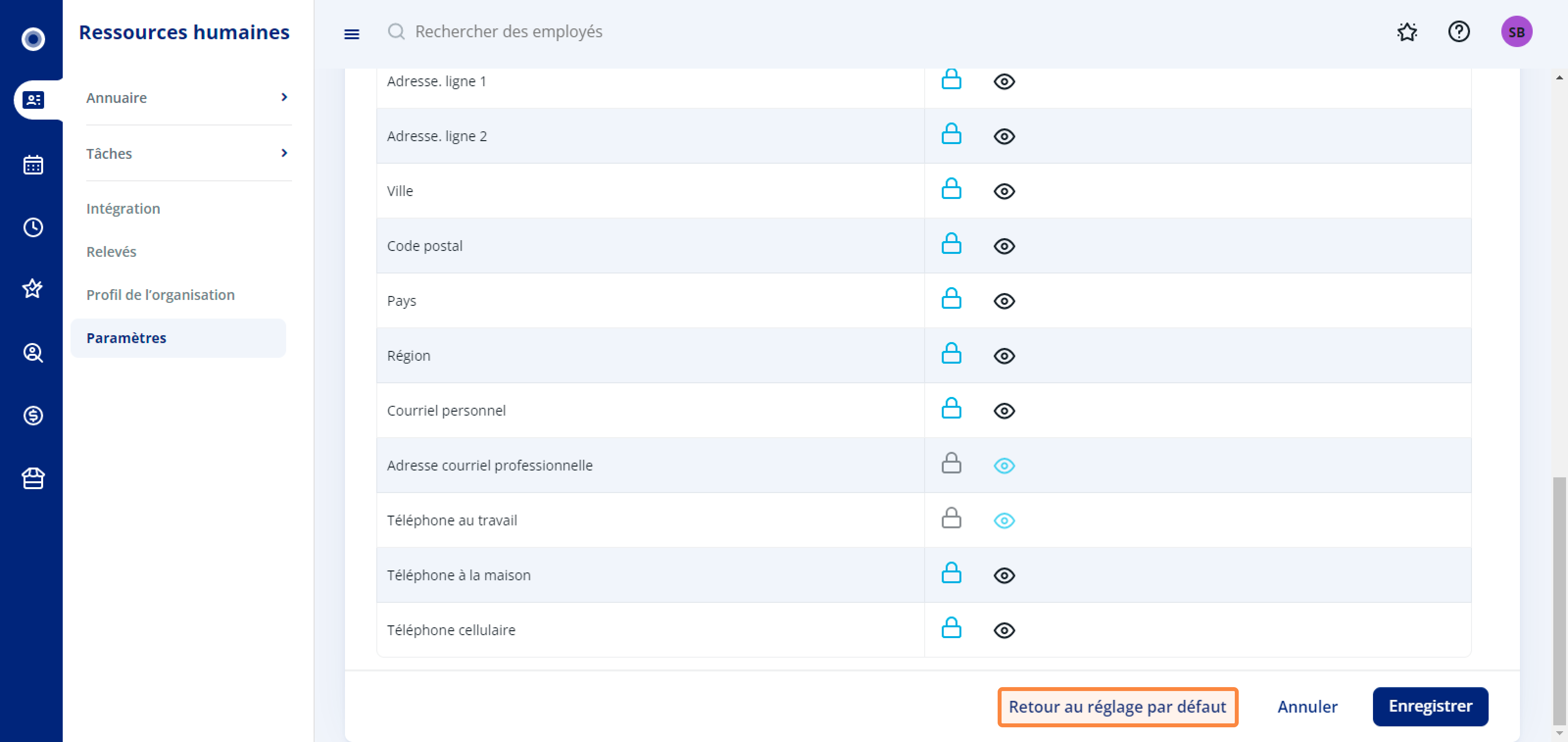The height and width of the screenshot is (742, 1568).
Task: Click the Enregistrer button
Action: 1430,706
